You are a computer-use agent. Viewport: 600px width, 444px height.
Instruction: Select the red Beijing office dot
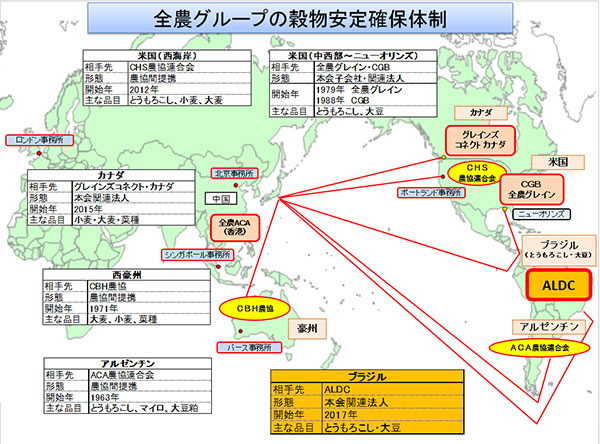pyautogui.click(x=236, y=185)
